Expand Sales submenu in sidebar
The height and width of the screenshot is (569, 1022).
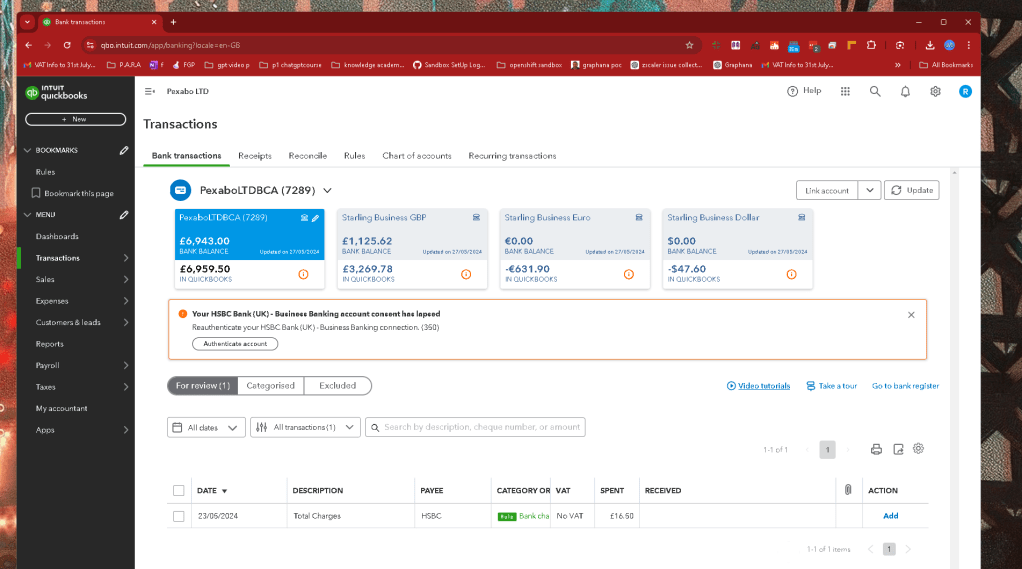pos(126,280)
